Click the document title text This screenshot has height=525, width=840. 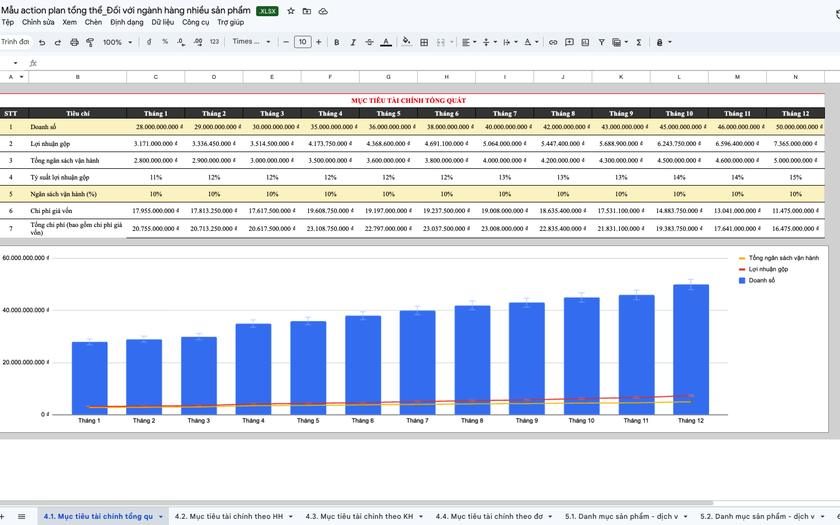point(125,10)
